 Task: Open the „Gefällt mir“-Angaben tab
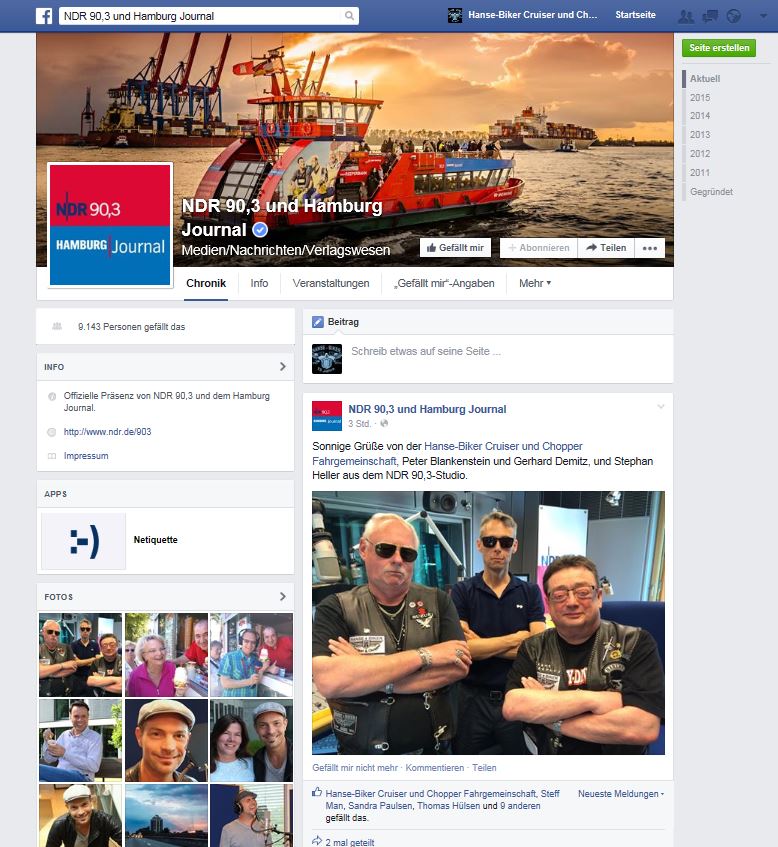tap(444, 283)
